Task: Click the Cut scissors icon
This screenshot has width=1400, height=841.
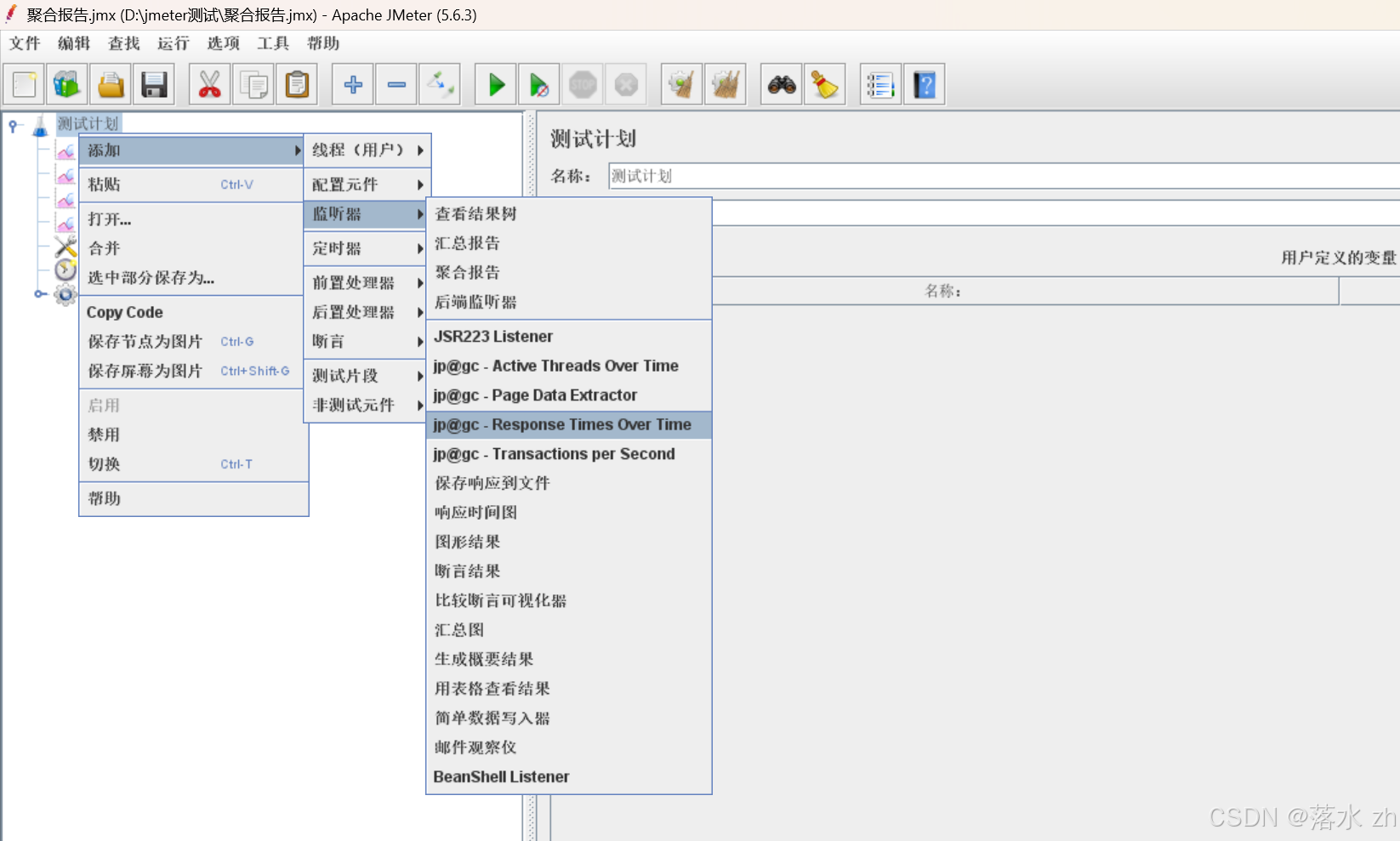Action: point(209,84)
